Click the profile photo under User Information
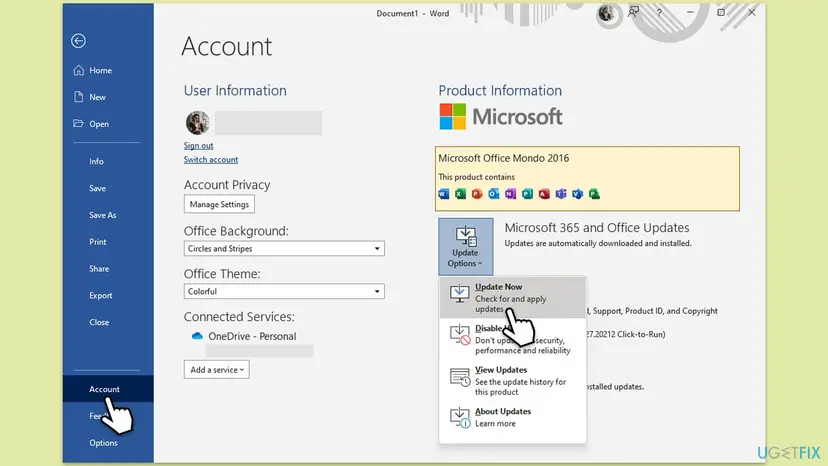Screen dimensions: 828x466 coord(197,123)
